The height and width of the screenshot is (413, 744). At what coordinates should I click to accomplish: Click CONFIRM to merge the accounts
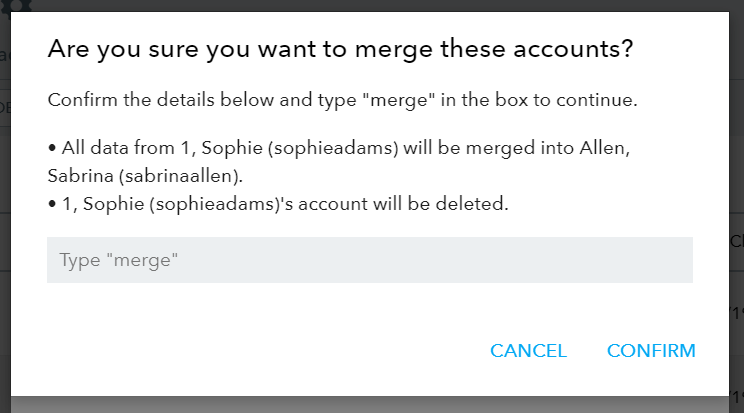(651, 351)
